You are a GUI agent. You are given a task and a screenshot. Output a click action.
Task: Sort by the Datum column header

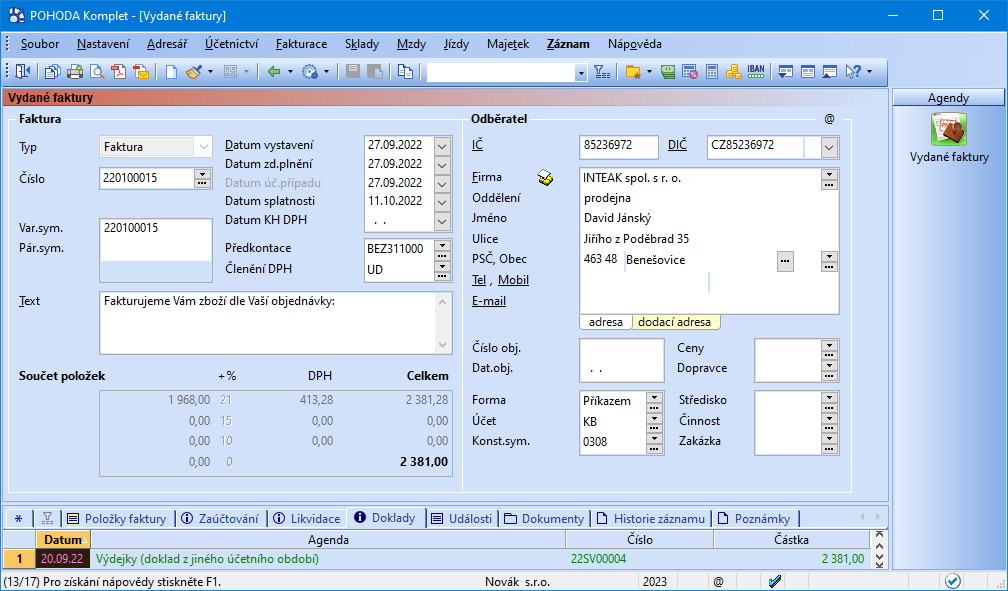pyautogui.click(x=64, y=540)
